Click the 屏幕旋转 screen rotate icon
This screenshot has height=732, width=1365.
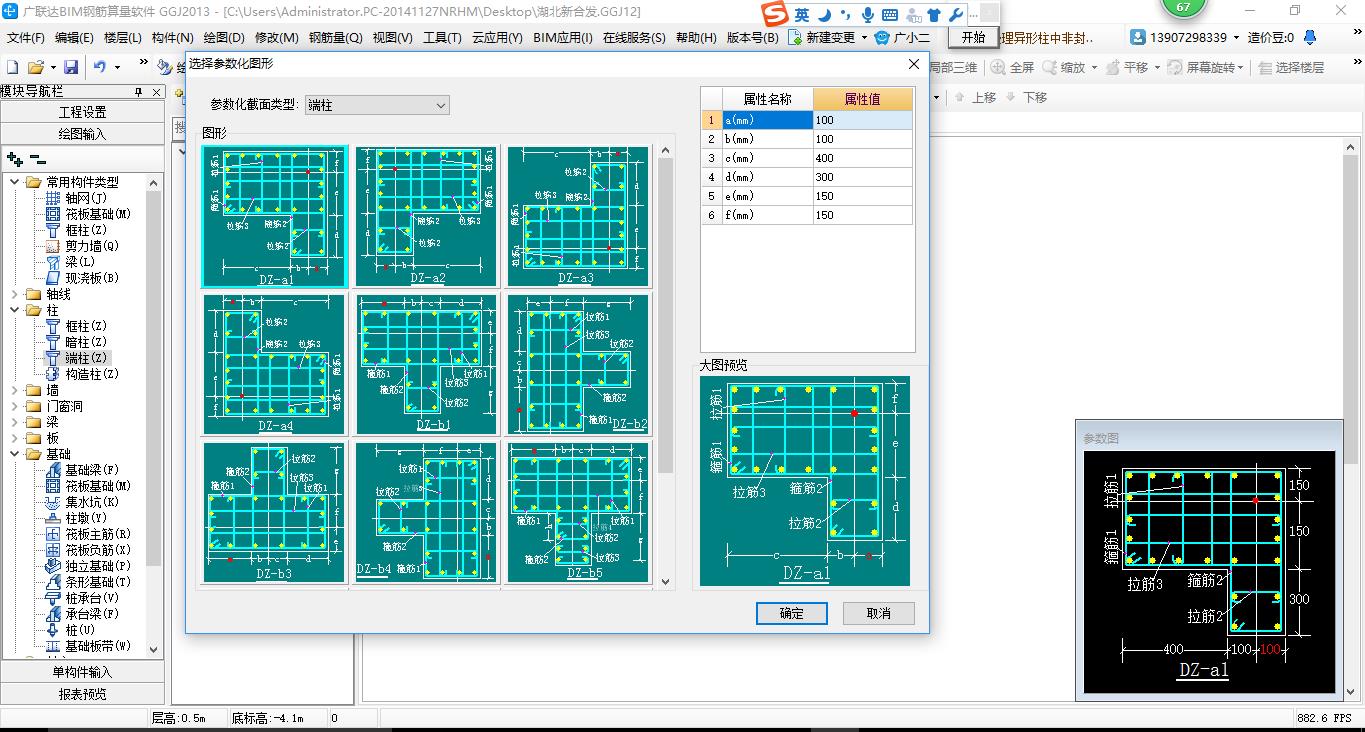click(1202, 67)
